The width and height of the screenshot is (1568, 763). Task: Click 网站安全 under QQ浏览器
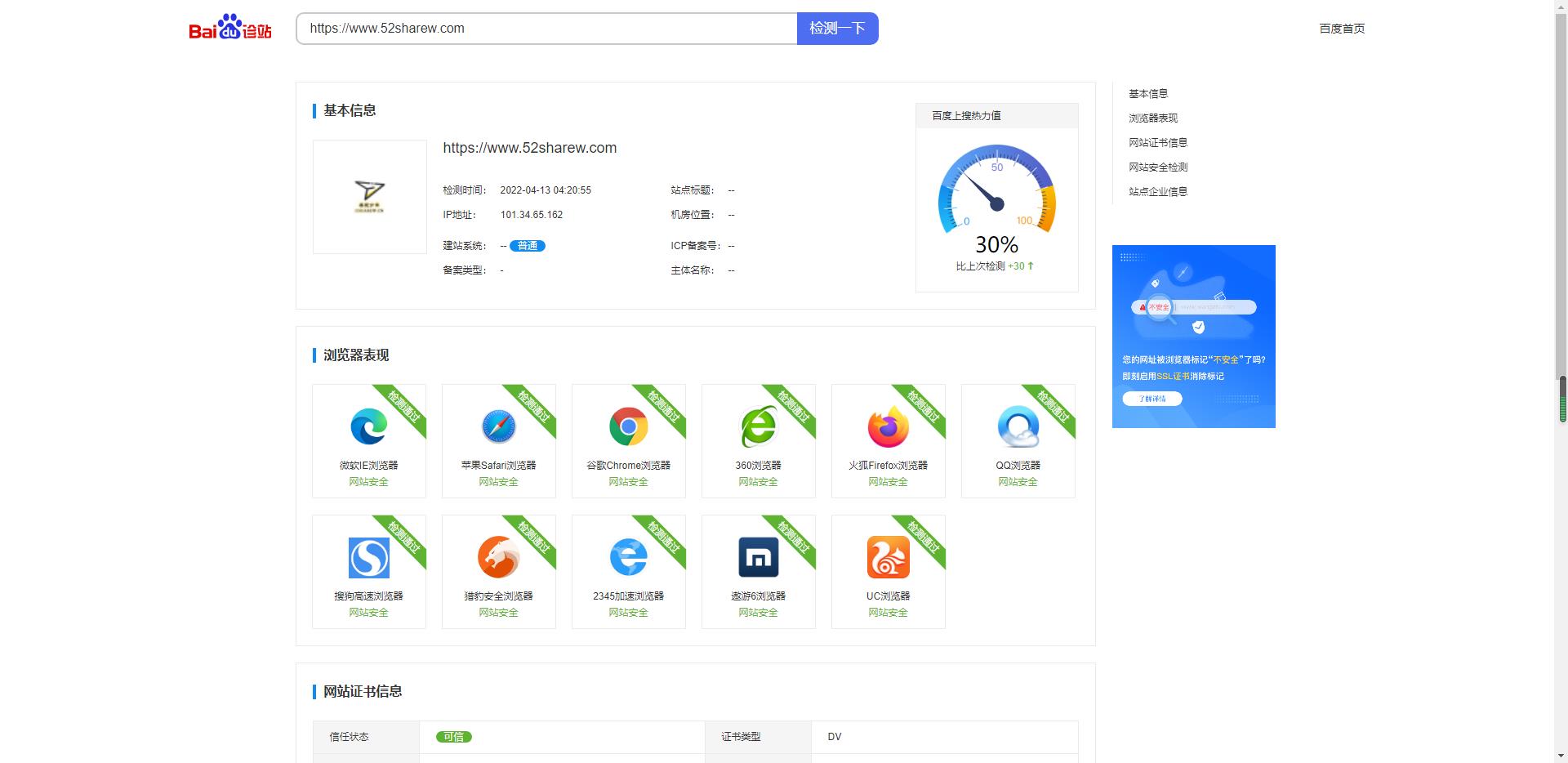coord(1018,482)
